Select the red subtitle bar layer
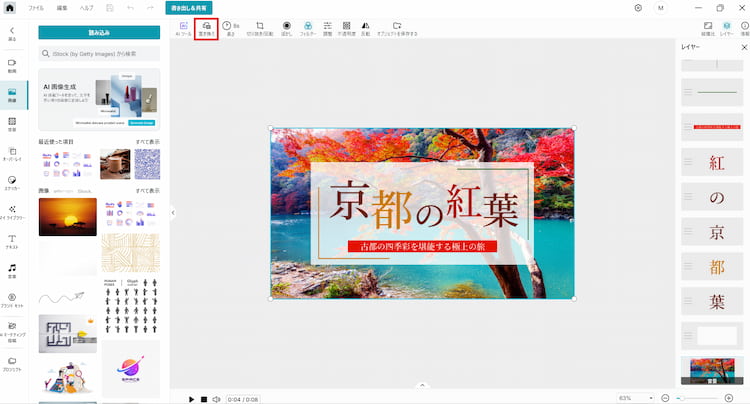Viewport: 750px width, 404px height. coord(712,127)
